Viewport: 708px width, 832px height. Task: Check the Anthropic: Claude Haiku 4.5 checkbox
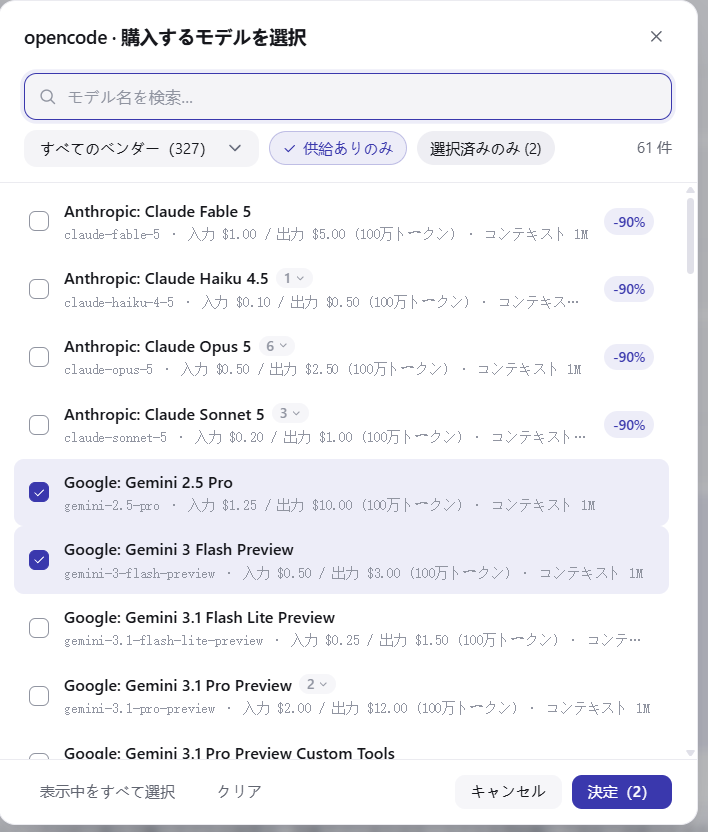[39, 289]
